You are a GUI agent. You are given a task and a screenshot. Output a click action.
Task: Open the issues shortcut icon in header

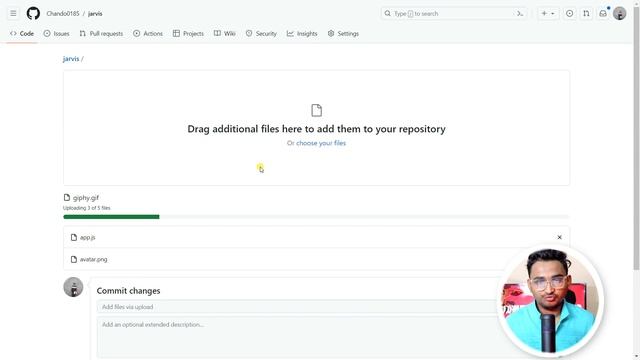[x=569, y=13]
